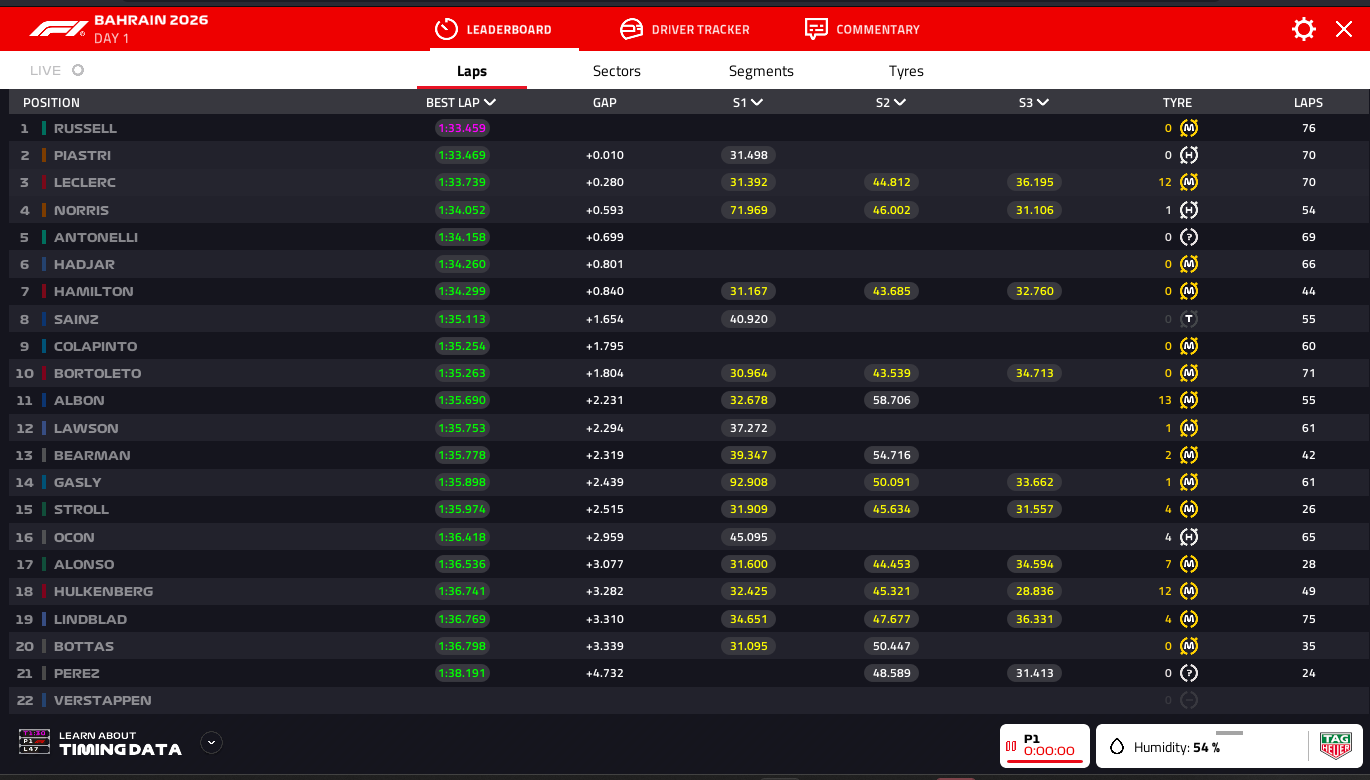Open the Commentary tab
Image resolution: width=1370 pixels, height=780 pixels.
pyautogui.click(x=862, y=29)
